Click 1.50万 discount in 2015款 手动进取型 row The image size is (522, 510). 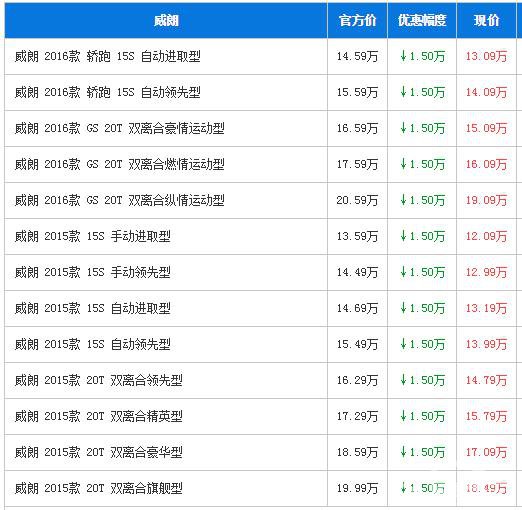pos(422,236)
